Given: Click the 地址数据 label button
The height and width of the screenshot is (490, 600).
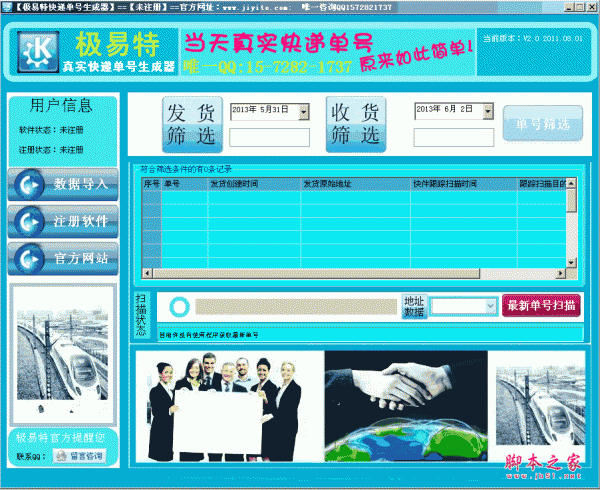Looking at the screenshot, I should [414, 306].
